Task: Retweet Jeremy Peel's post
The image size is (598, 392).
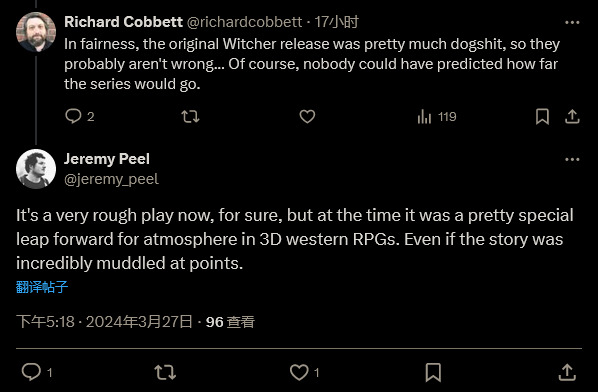Action: [165, 372]
